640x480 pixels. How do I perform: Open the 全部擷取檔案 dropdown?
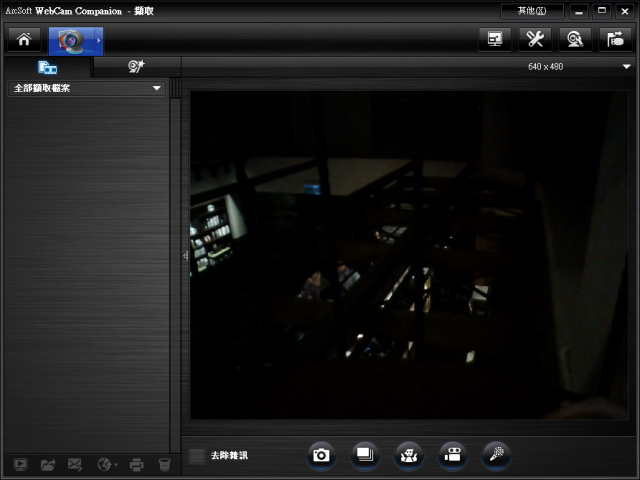click(87, 88)
